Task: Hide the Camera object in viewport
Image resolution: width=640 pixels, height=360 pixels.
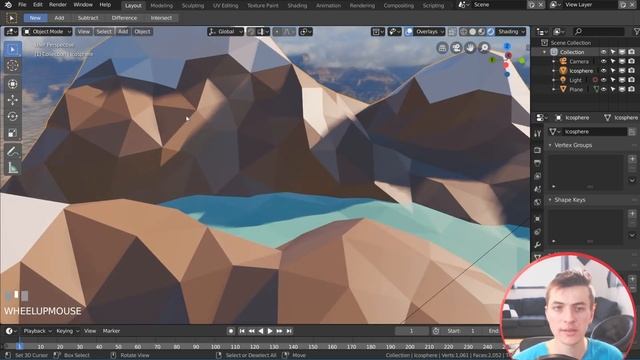Action: (x=603, y=61)
